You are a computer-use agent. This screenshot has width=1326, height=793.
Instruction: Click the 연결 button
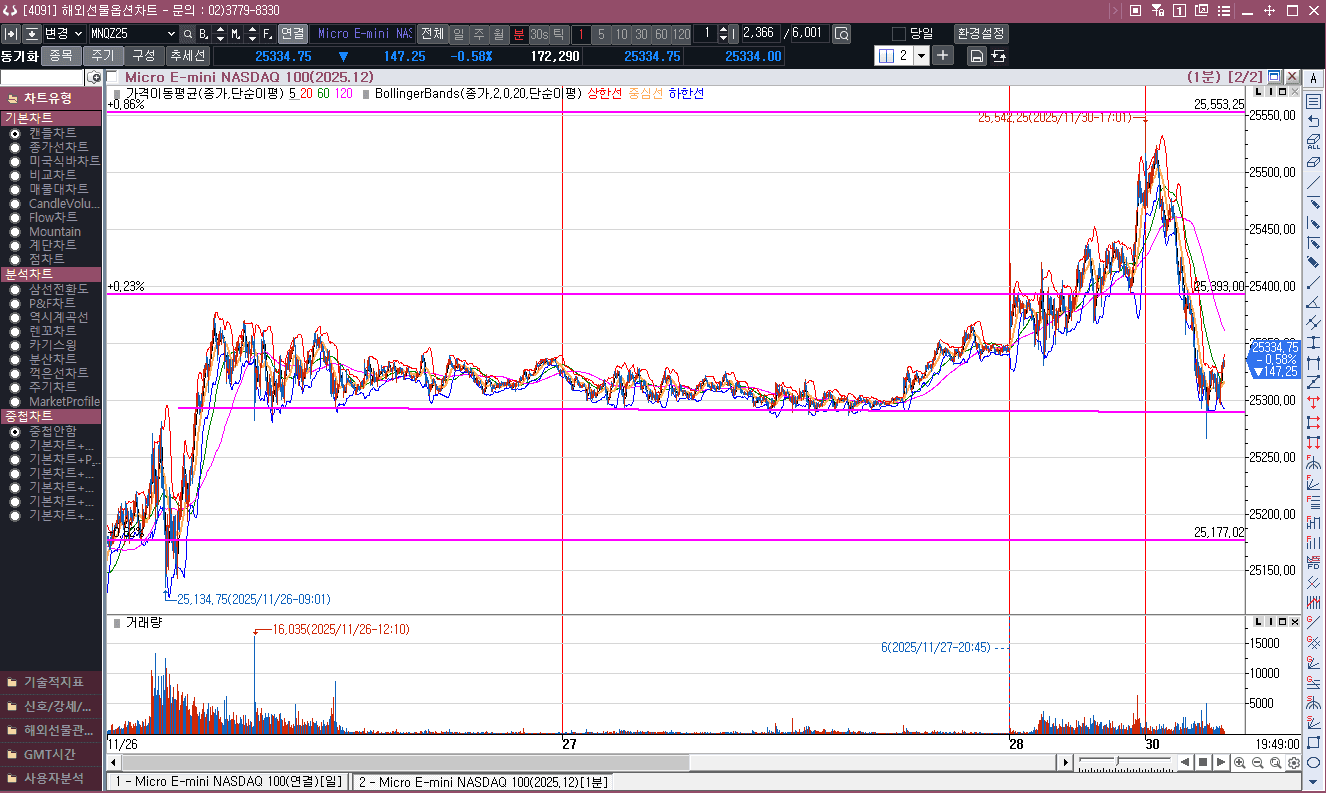pyautogui.click(x=292, y=33)
